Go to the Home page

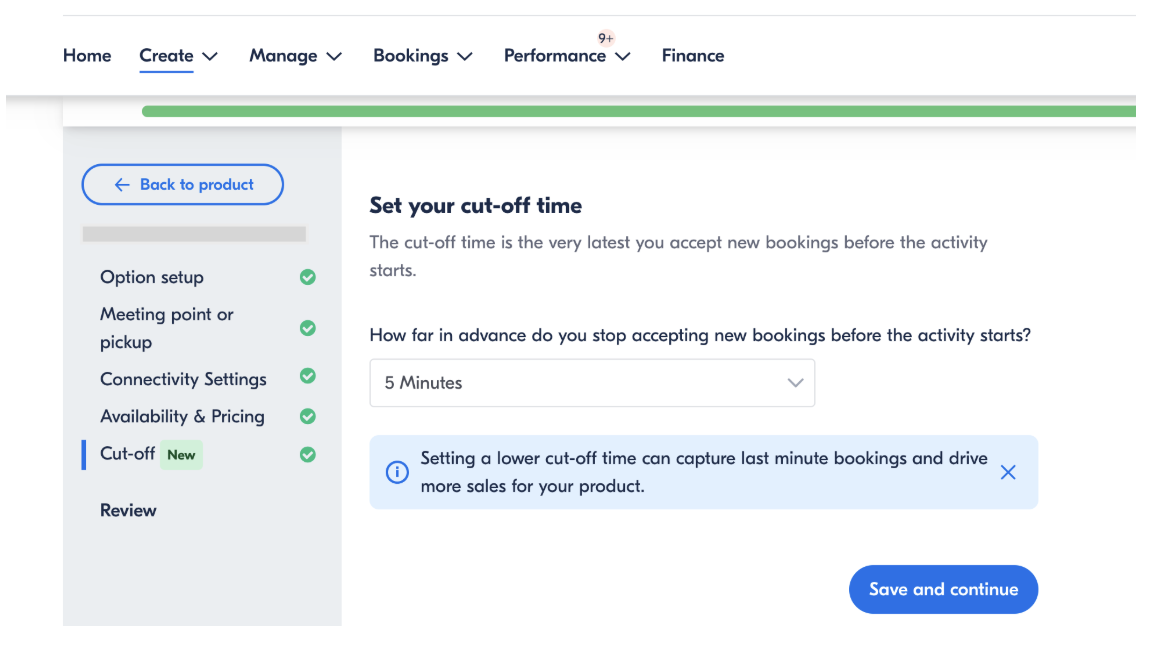click(87, 56)
